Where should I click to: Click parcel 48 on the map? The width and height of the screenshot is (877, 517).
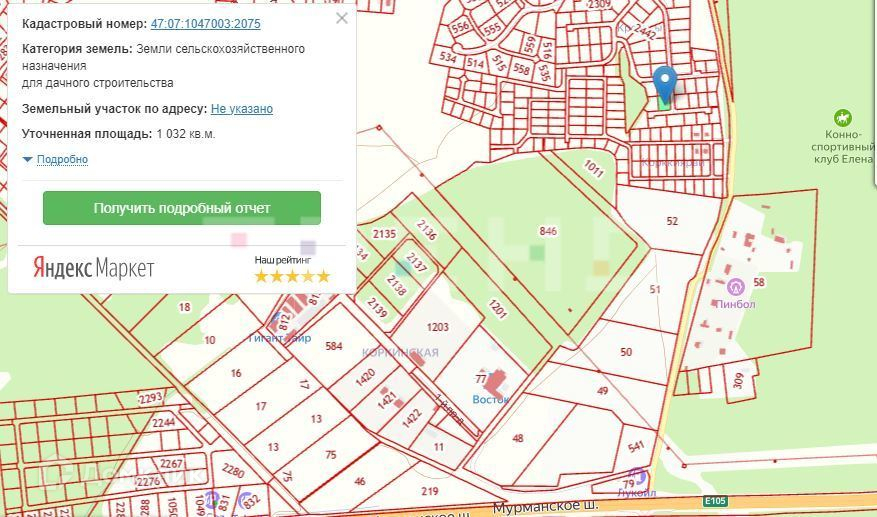(518, 439)
